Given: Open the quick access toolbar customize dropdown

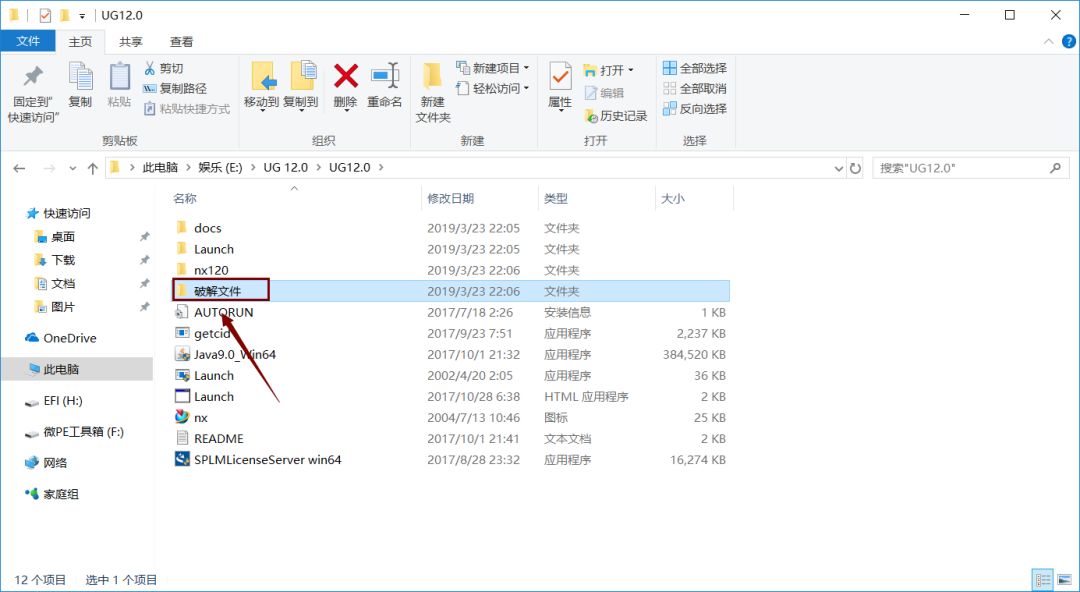Looking at the screenshot, I should pos(82,15).
